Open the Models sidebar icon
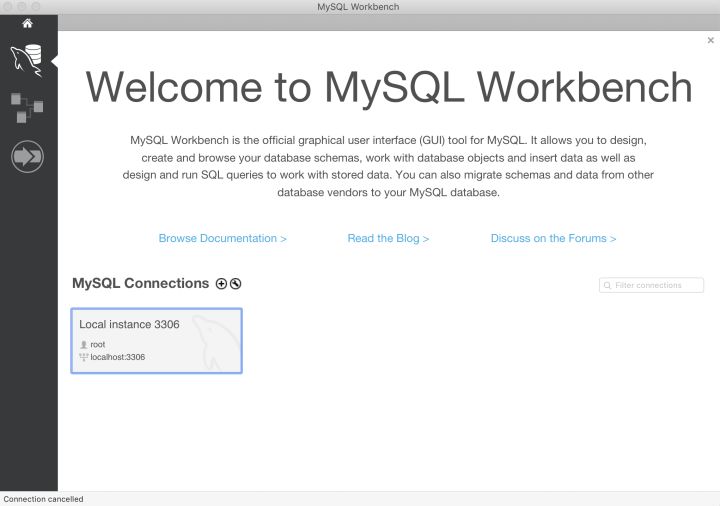 pyautogui.click(x=27, y=107)
